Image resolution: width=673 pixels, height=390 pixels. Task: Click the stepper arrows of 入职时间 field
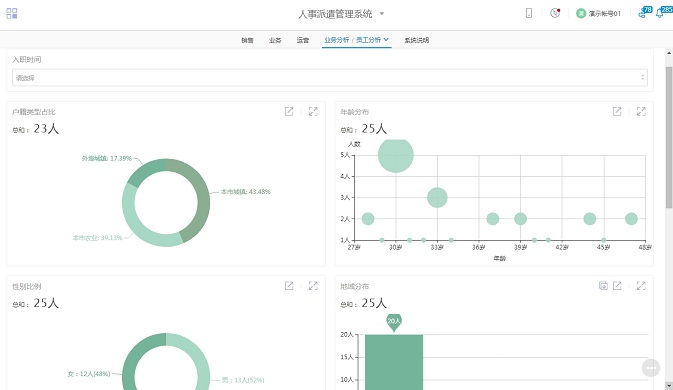[643, 78]
